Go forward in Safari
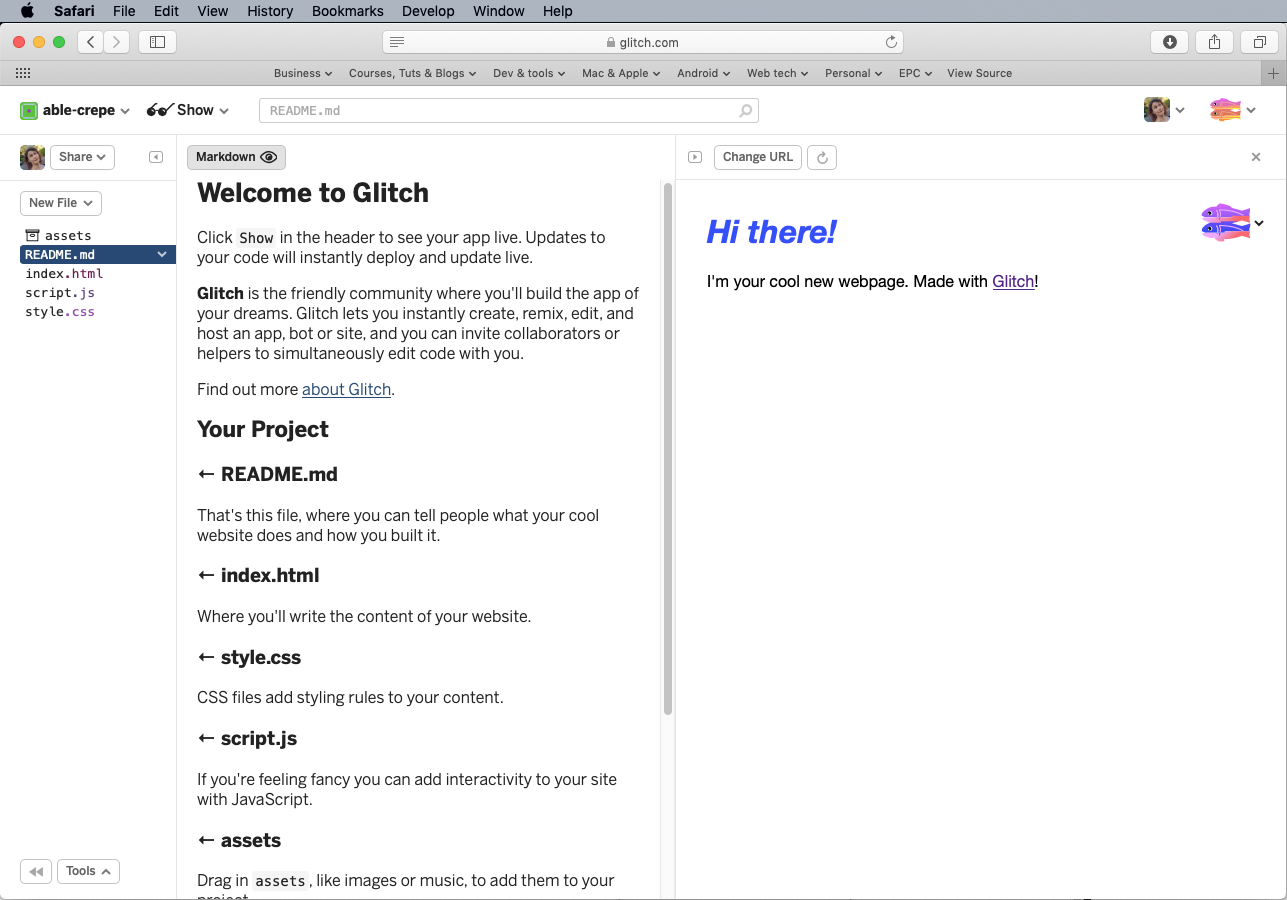Image resolution: width=1287 pixels, height=900 pixels. [x=117, y=42]
